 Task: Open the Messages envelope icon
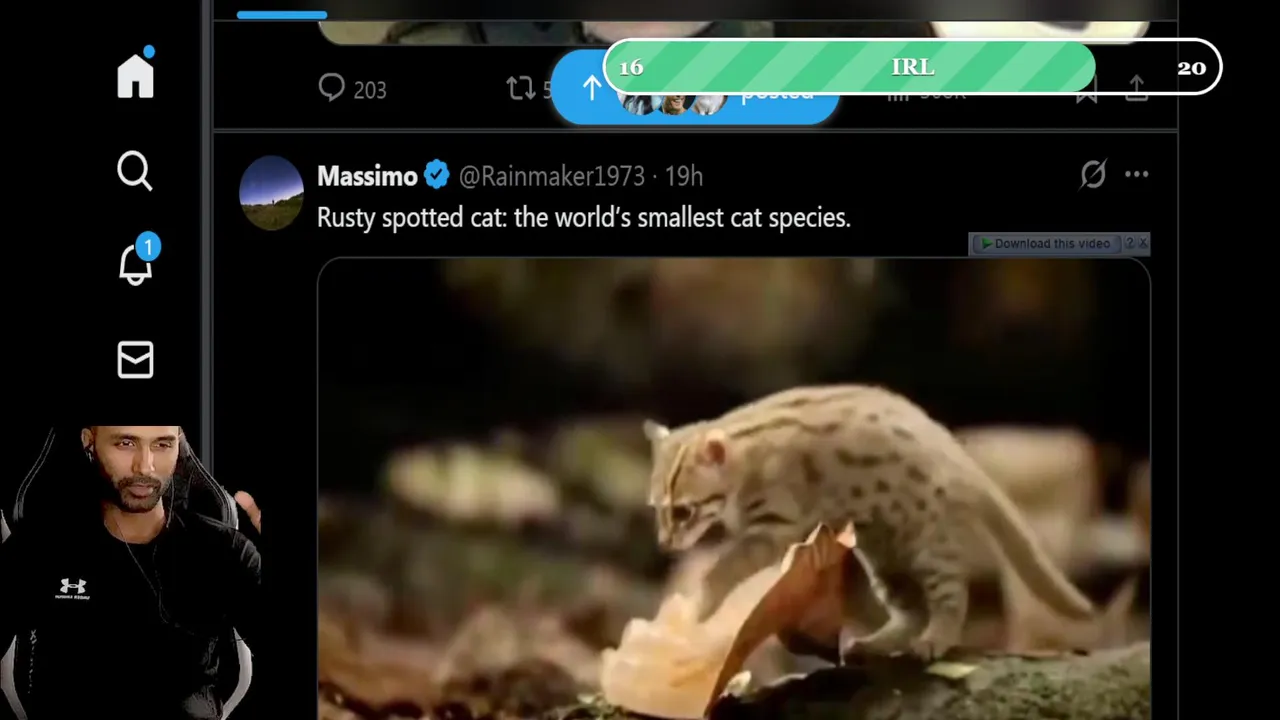click(135, 360)
